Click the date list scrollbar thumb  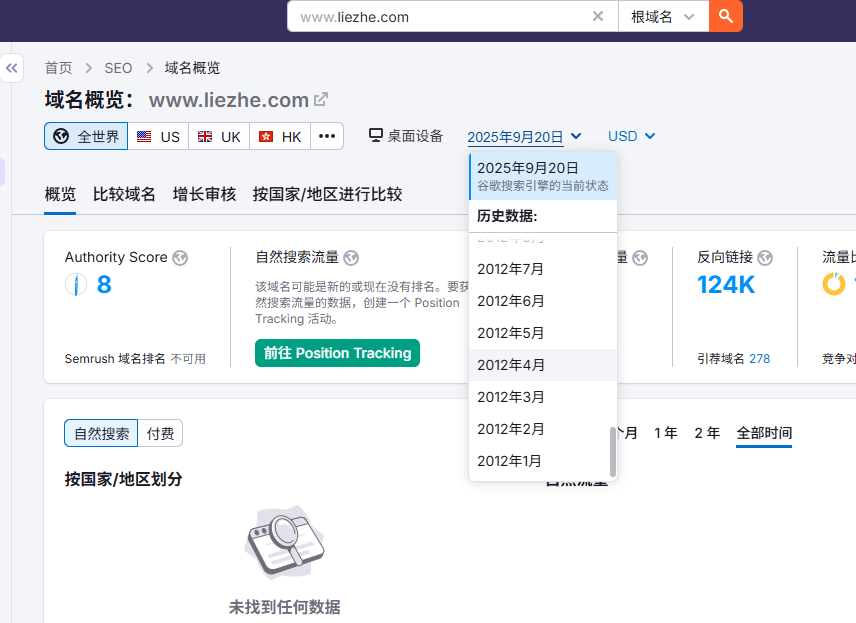point(613,452)
